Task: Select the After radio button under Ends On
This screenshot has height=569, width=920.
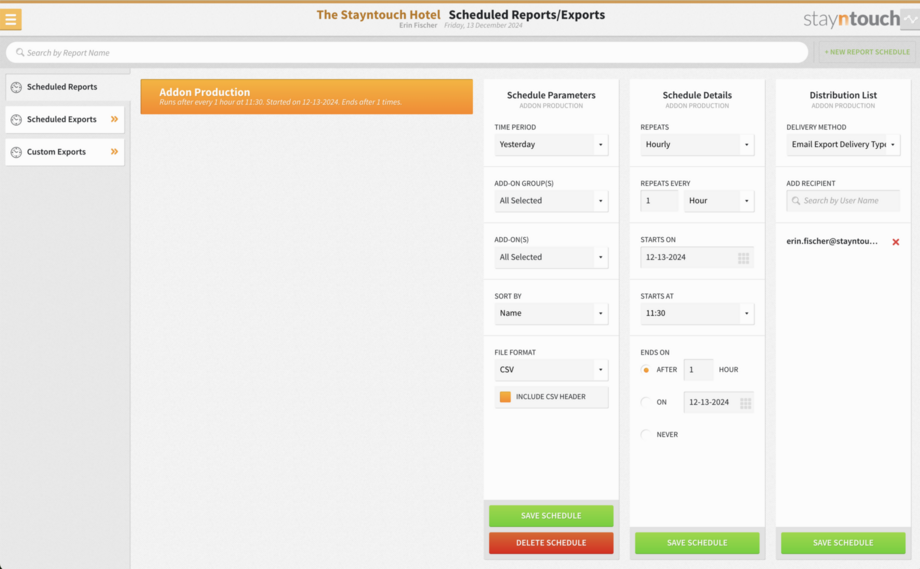Action: [x=646, y=370]
